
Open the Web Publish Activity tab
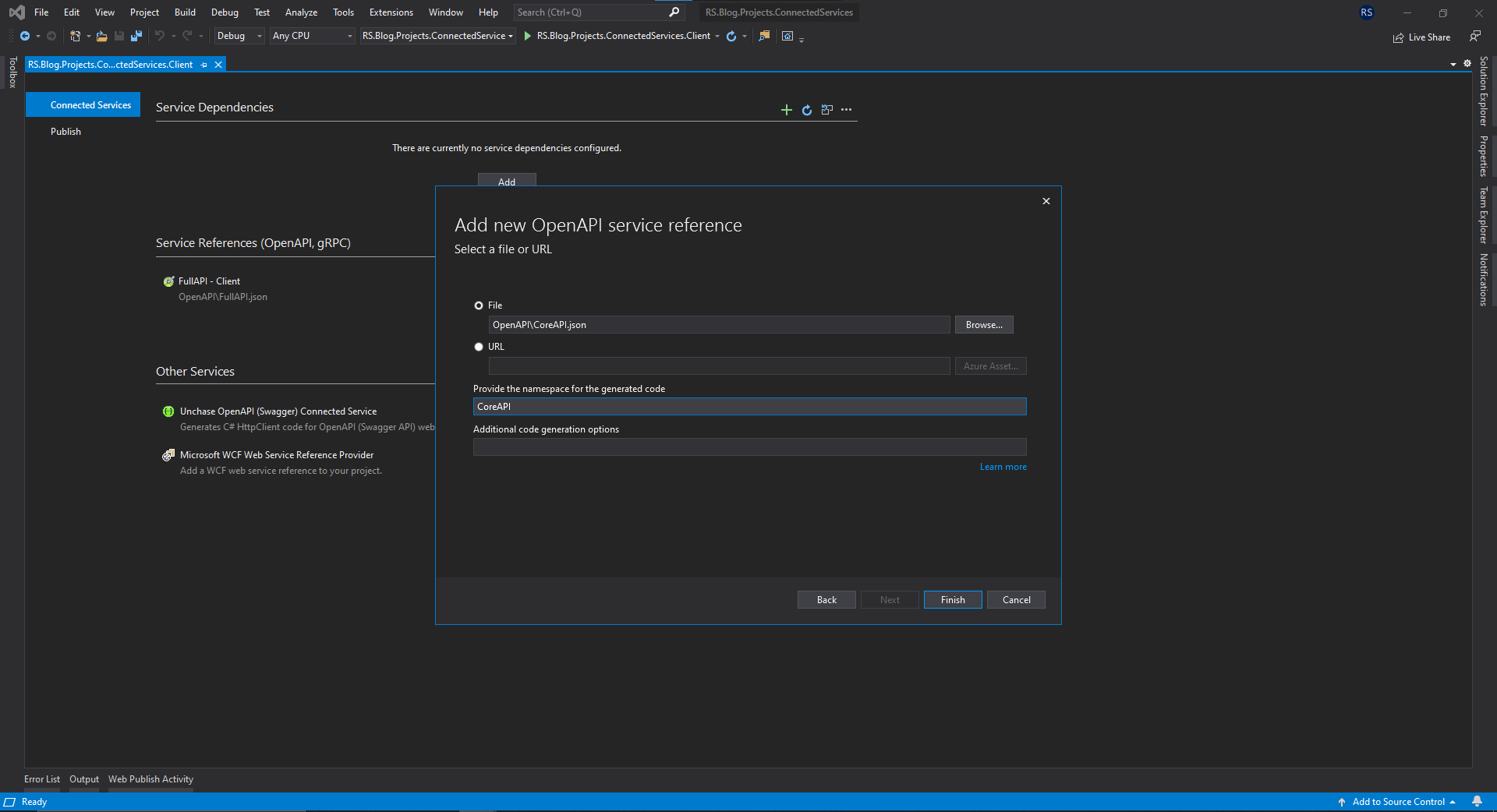[x=150, y=779]
